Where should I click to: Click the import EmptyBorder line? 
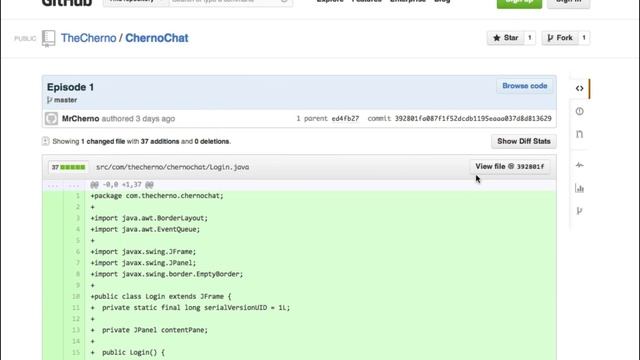pos(167,274)
